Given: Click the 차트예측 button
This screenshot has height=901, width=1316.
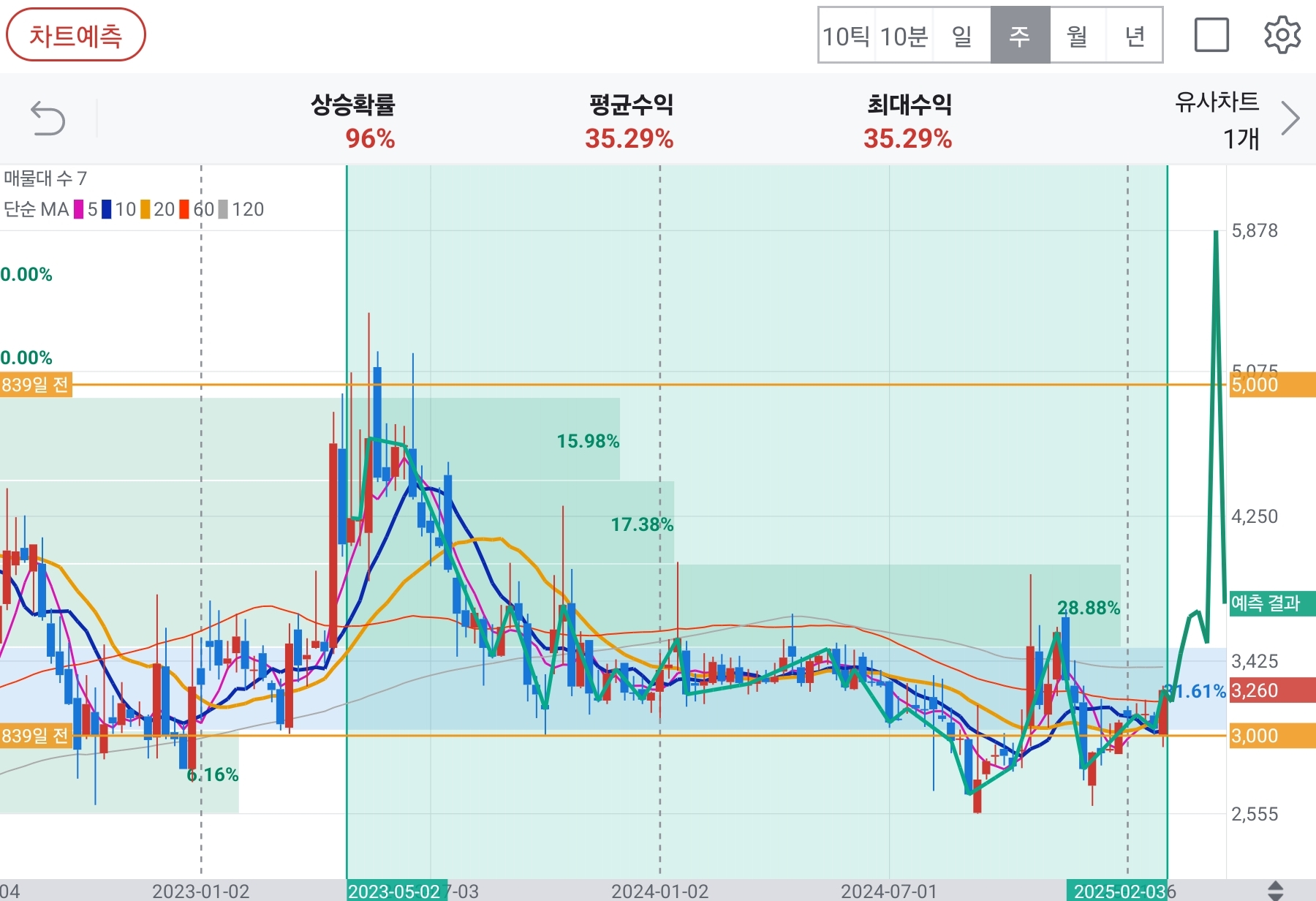Looking at the screenshot, I should click(x=76, y=35).
